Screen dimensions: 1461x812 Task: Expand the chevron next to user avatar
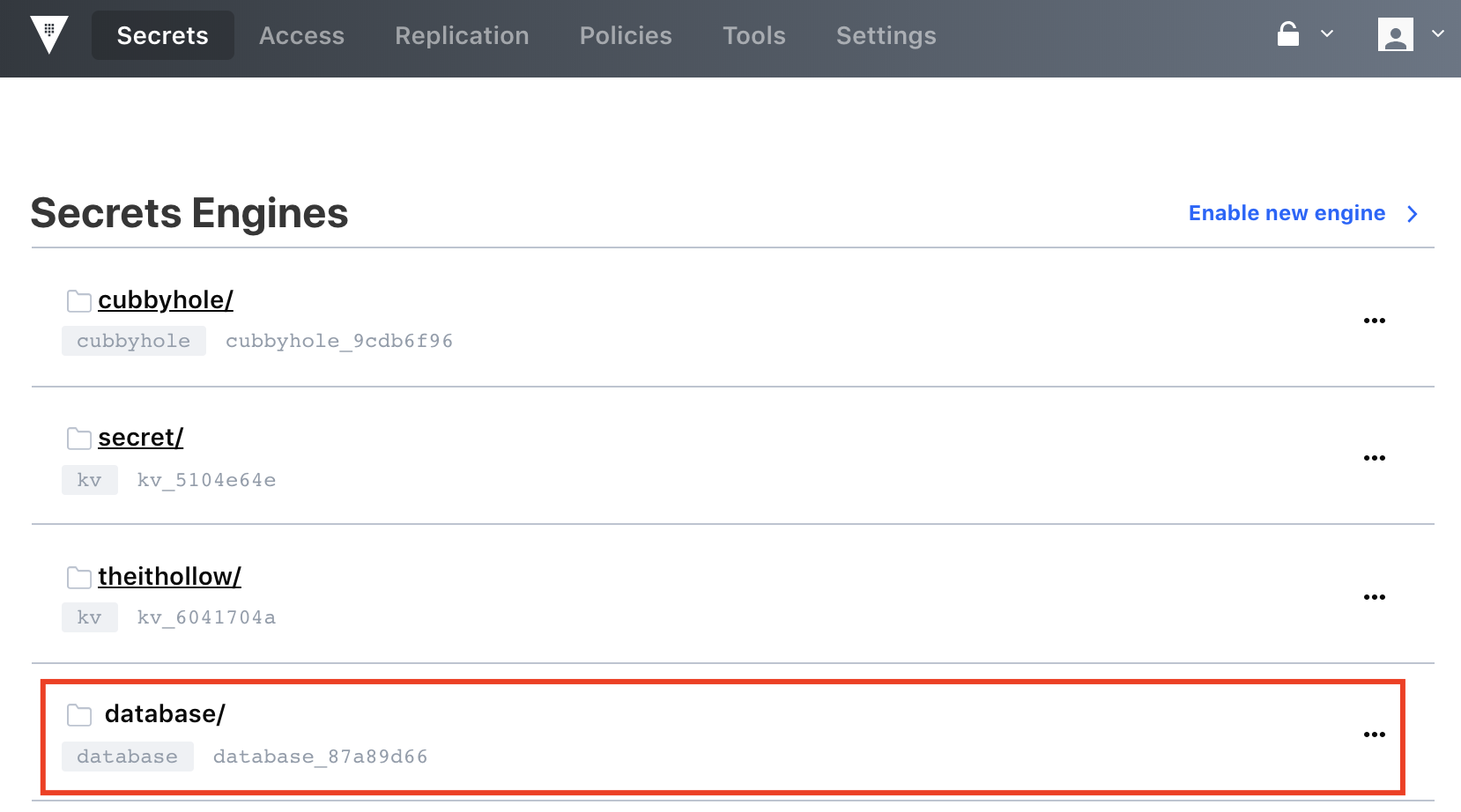pyautogui.click(x=1437, y=34)
